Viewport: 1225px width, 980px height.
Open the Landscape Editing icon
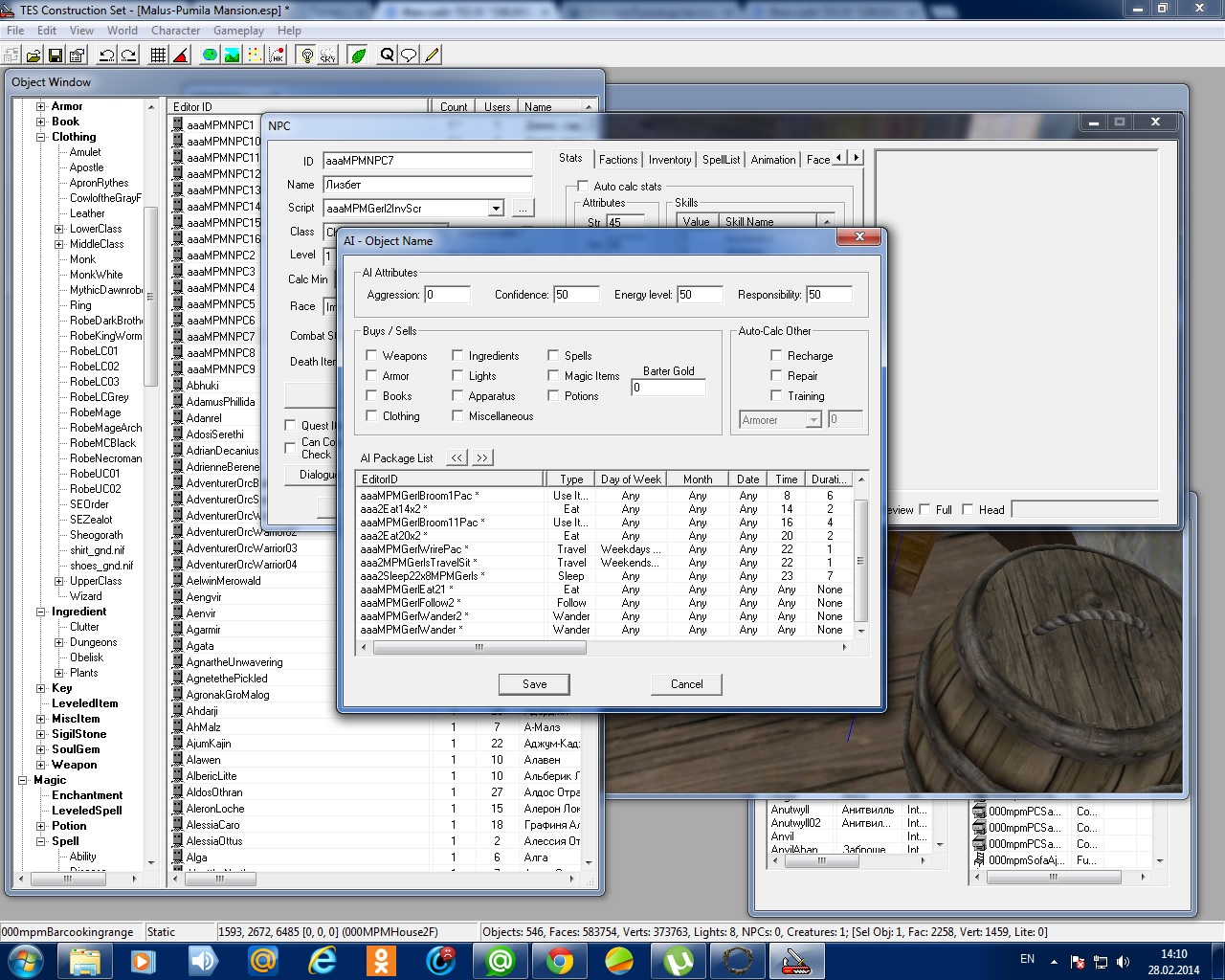coord(232,56)
